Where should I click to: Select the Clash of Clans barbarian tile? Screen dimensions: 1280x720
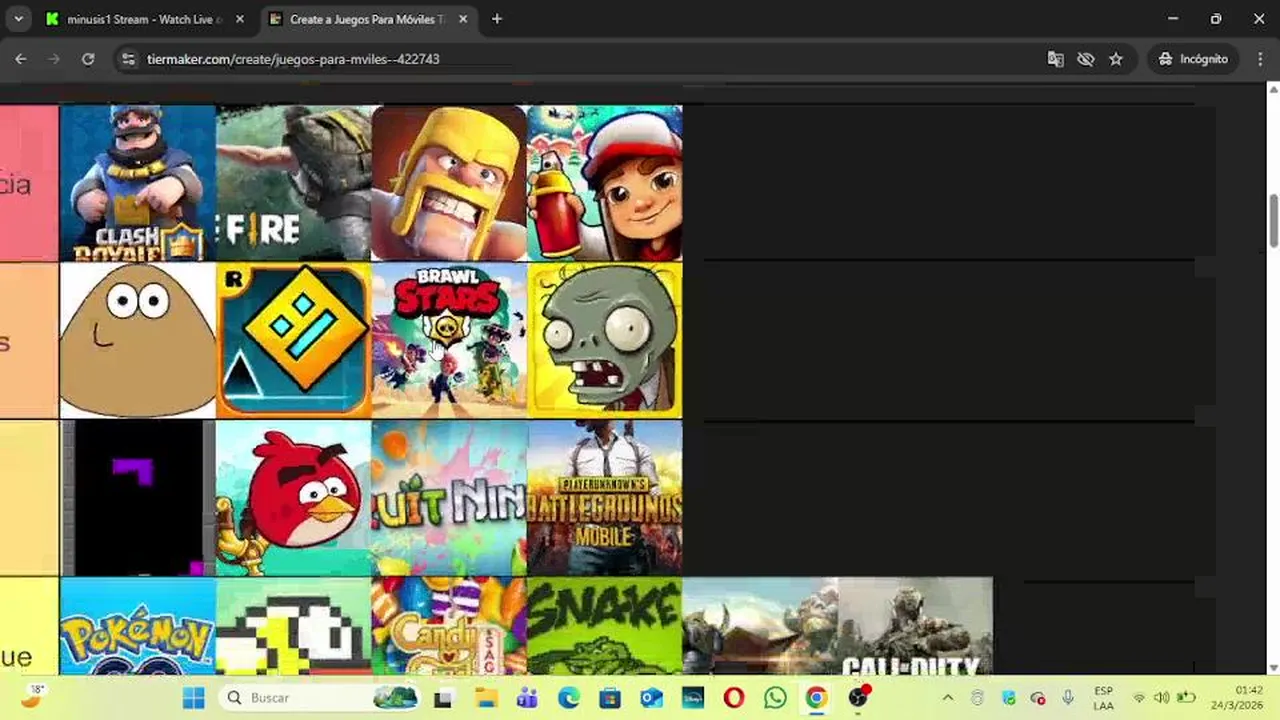449,183
